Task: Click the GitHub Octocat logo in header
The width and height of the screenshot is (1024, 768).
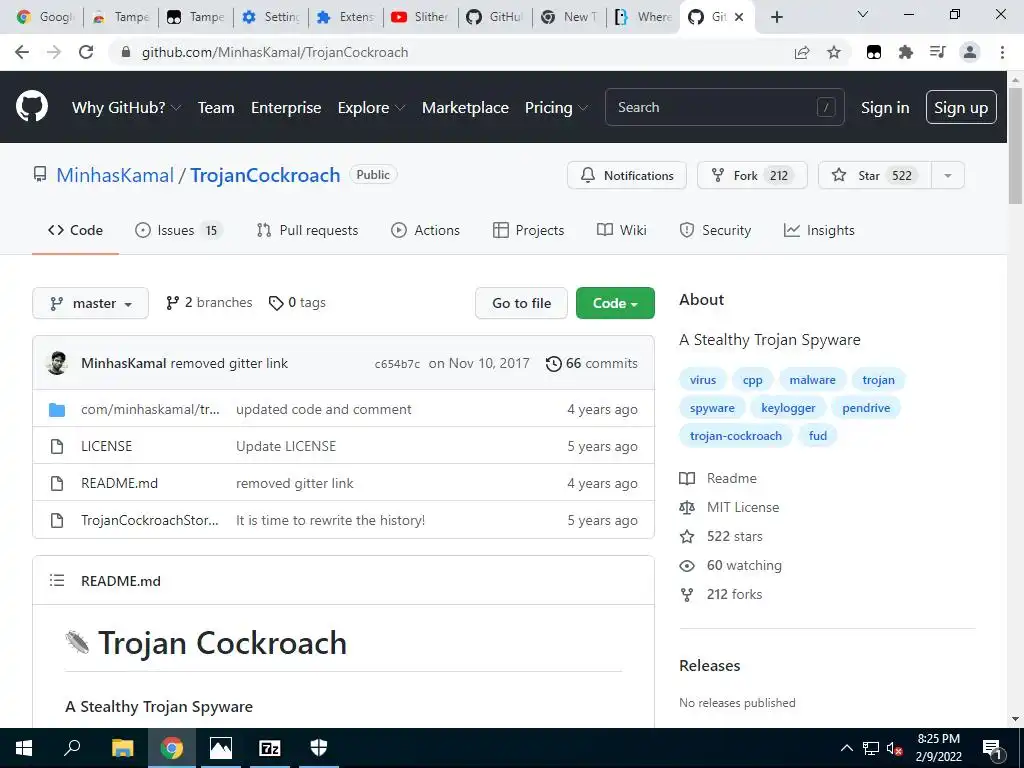Action: point(31,107)
